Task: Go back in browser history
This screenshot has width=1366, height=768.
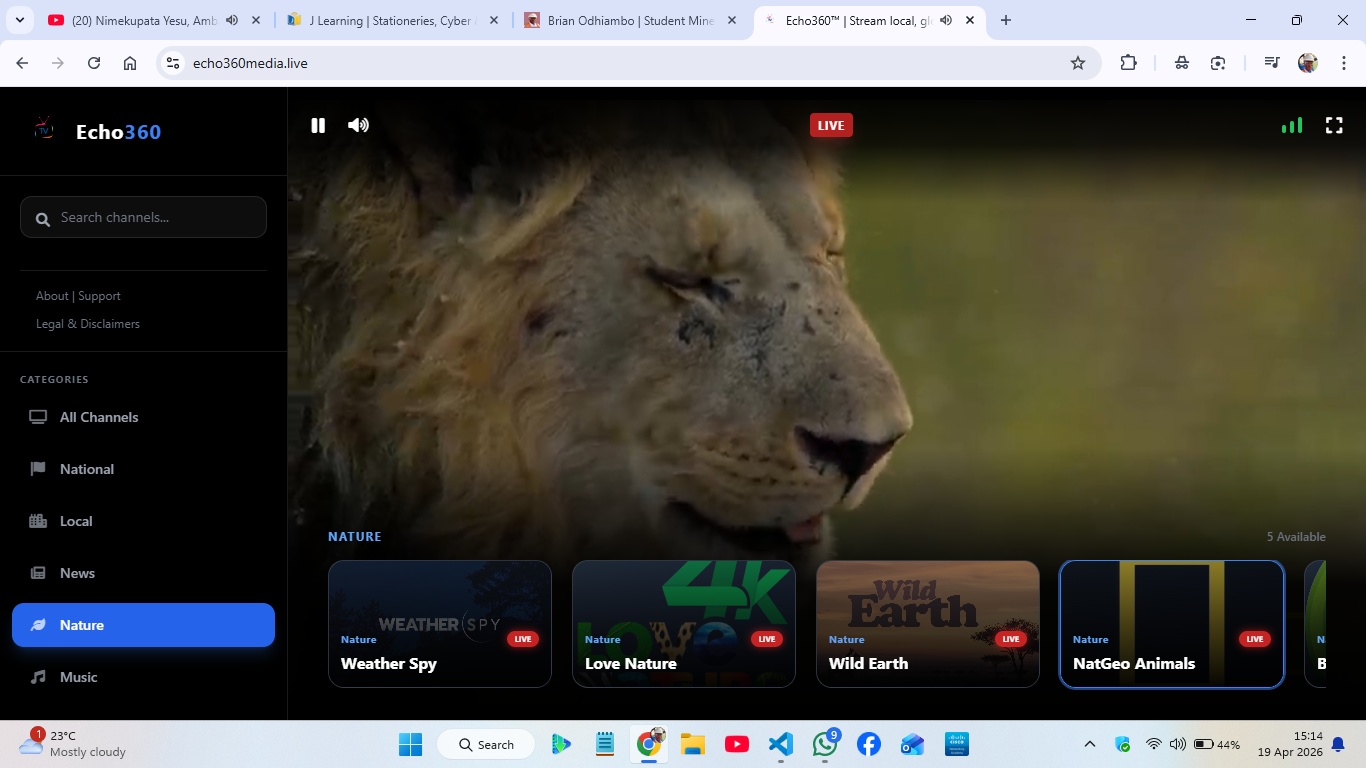Action: click(22, 63)
